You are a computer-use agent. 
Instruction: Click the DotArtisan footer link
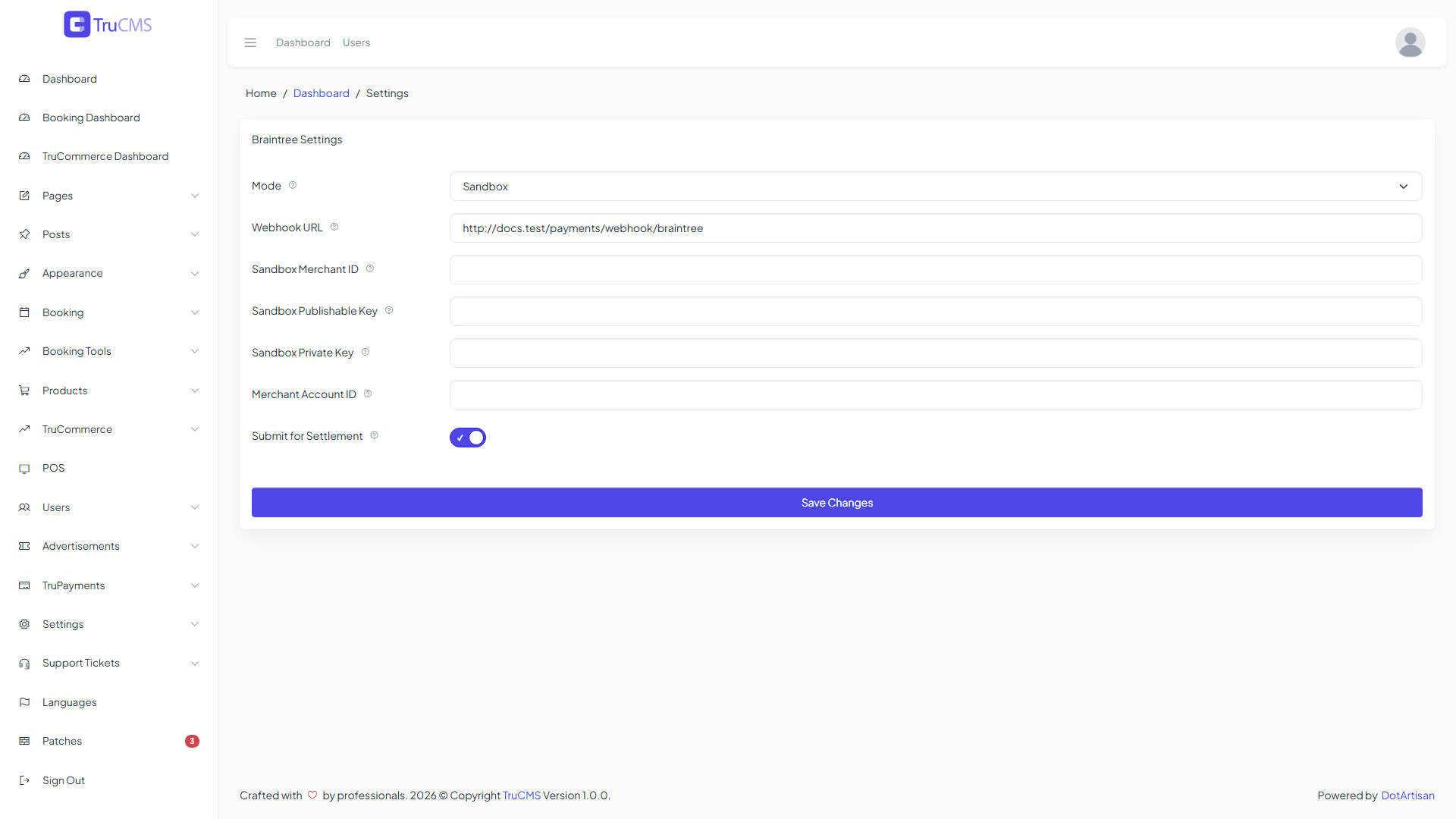[1407, 795]
